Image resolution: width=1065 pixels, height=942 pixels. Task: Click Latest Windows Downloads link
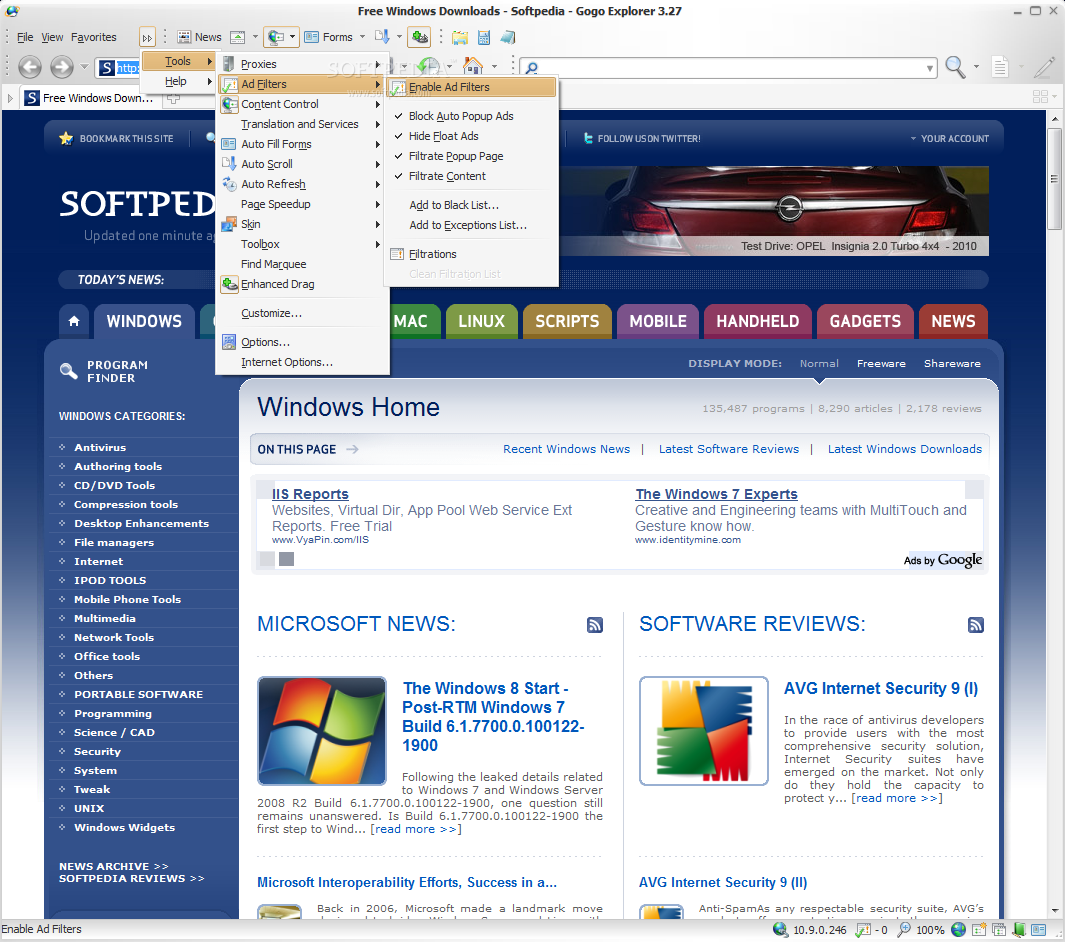[905, 449]
